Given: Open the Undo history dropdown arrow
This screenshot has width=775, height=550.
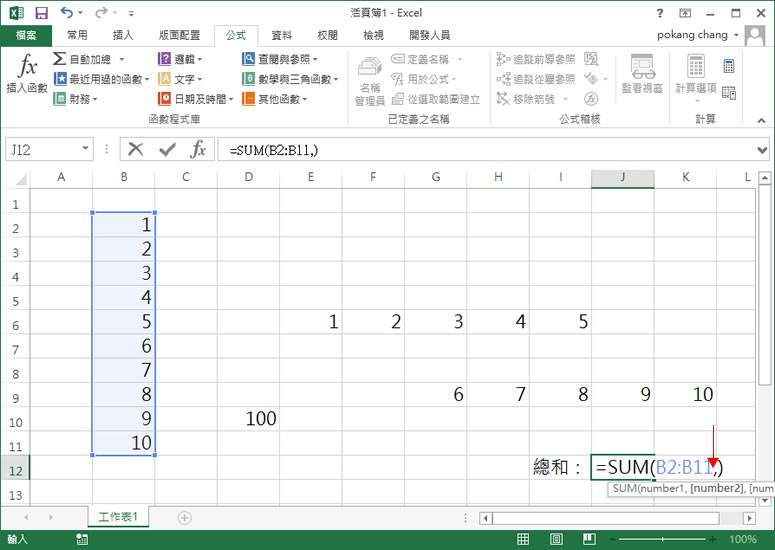Looking at the screenshot, I should click(x=81, y=13).
